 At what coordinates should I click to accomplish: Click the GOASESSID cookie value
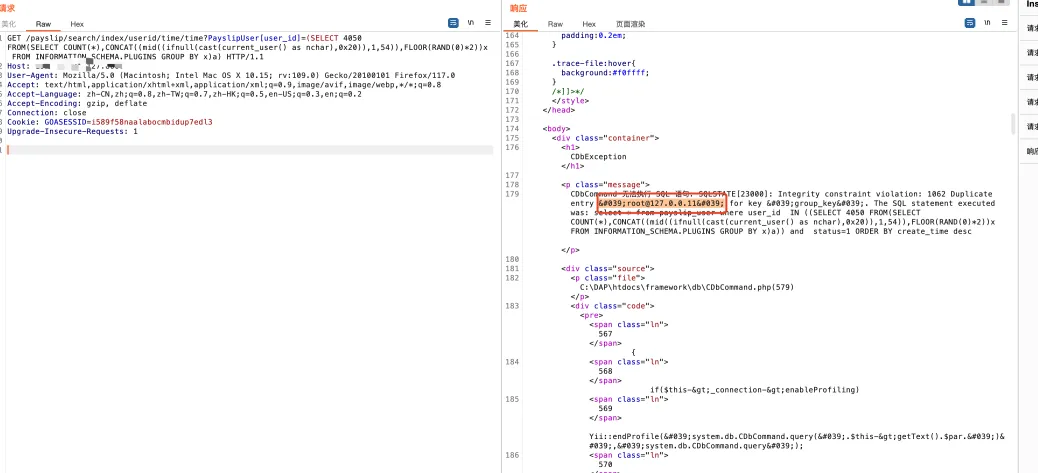(x=152, y=122)
